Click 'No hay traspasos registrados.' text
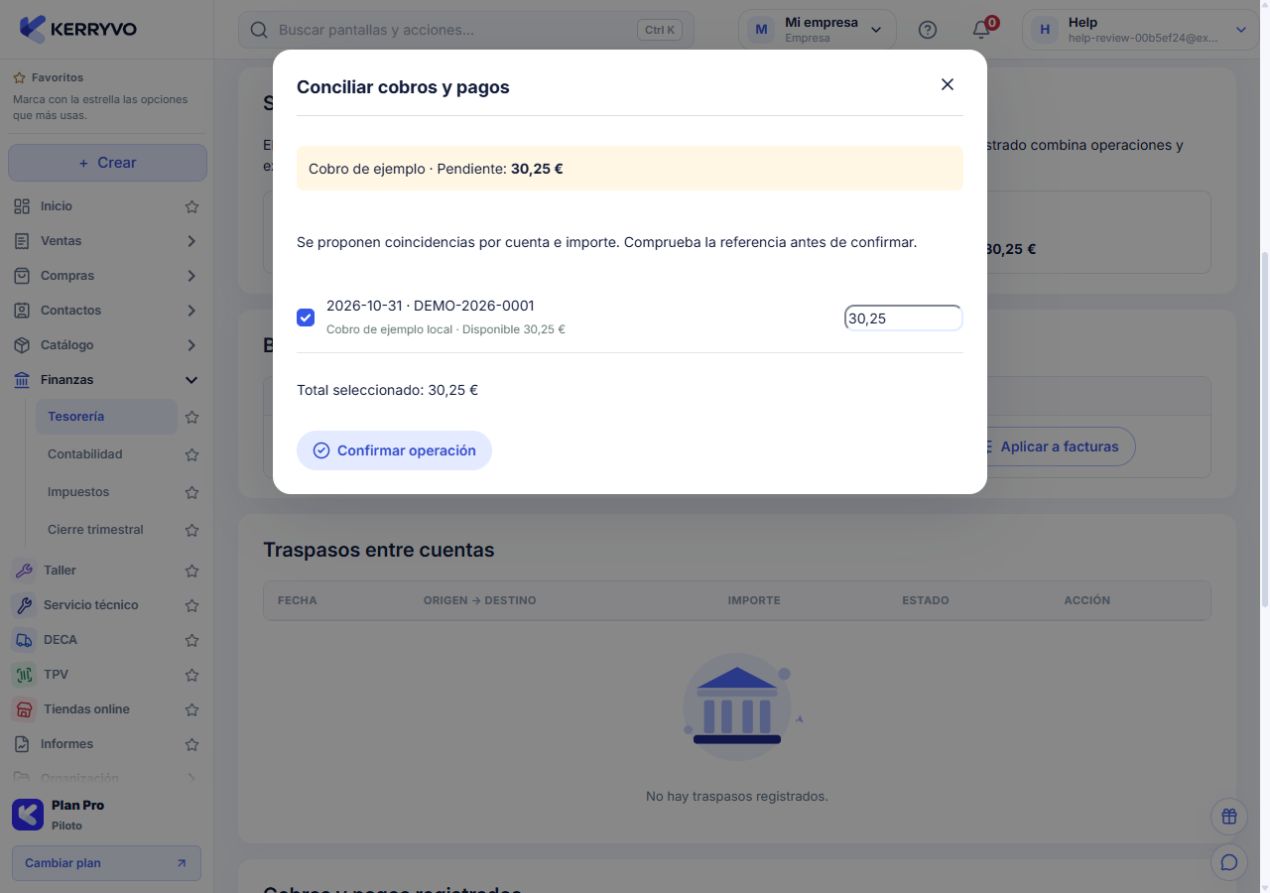 point(737,797)
